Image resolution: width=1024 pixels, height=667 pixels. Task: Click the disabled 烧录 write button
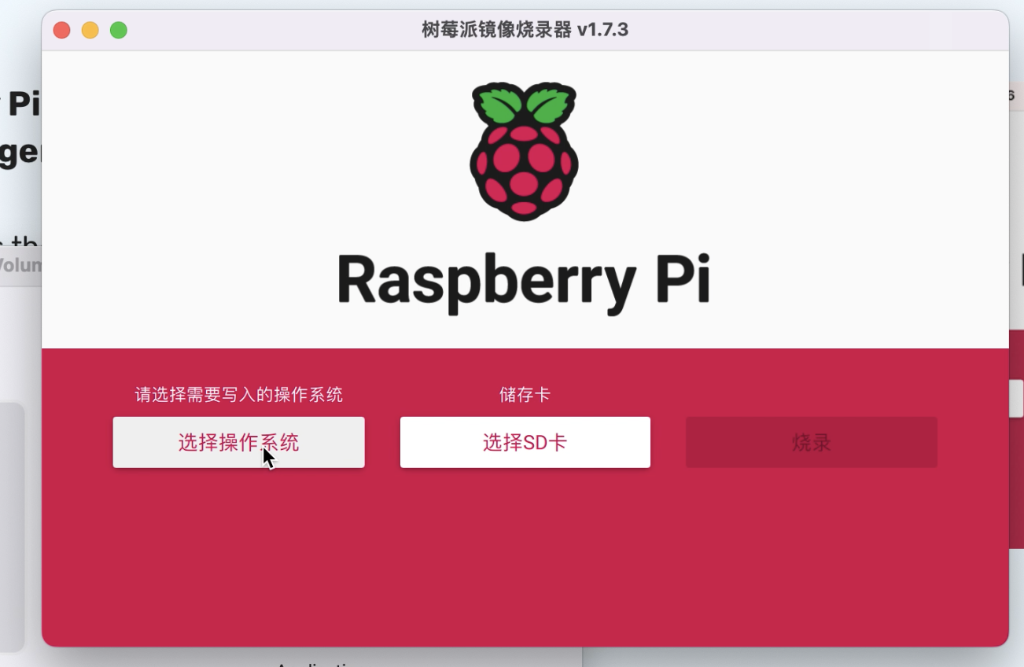click(x=811, y=442)
